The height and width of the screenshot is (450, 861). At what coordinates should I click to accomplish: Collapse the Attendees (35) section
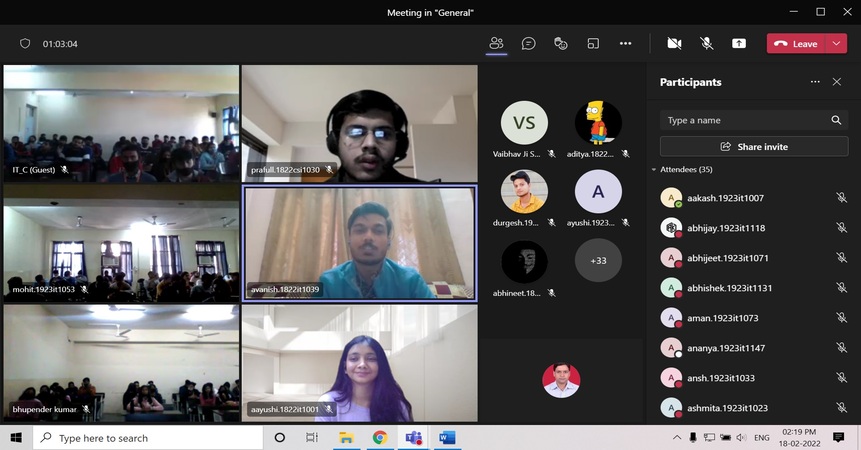654,170
